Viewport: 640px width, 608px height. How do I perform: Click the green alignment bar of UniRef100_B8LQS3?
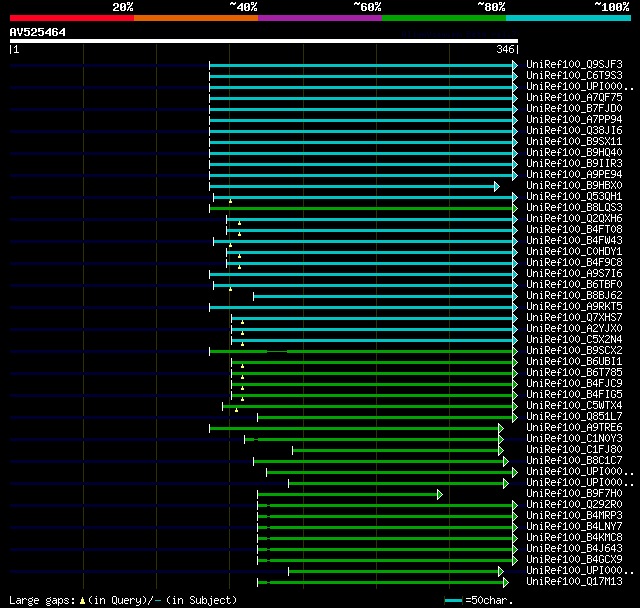361,209
